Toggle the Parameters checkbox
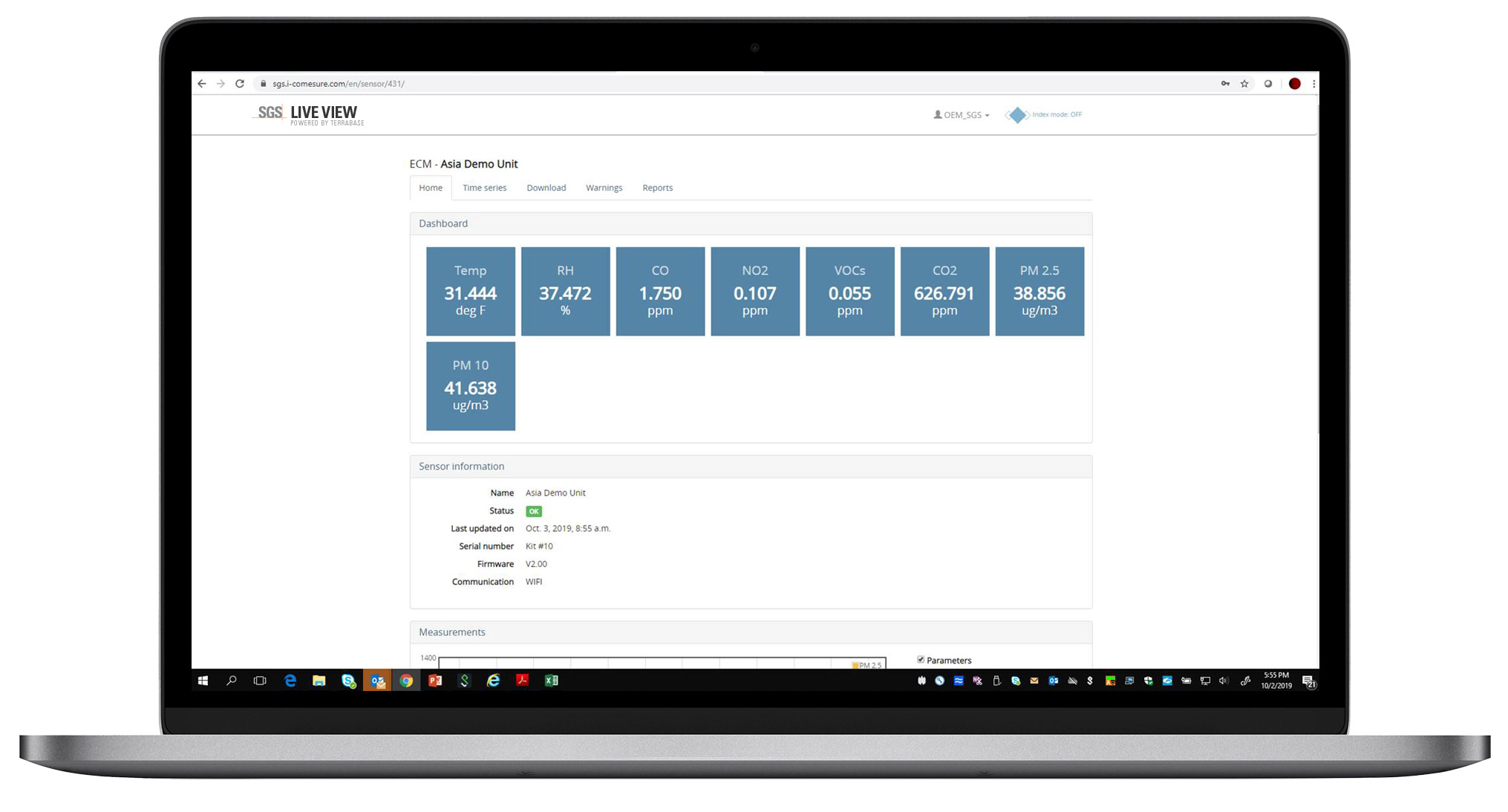1508x812 pixels. point(921,659)
